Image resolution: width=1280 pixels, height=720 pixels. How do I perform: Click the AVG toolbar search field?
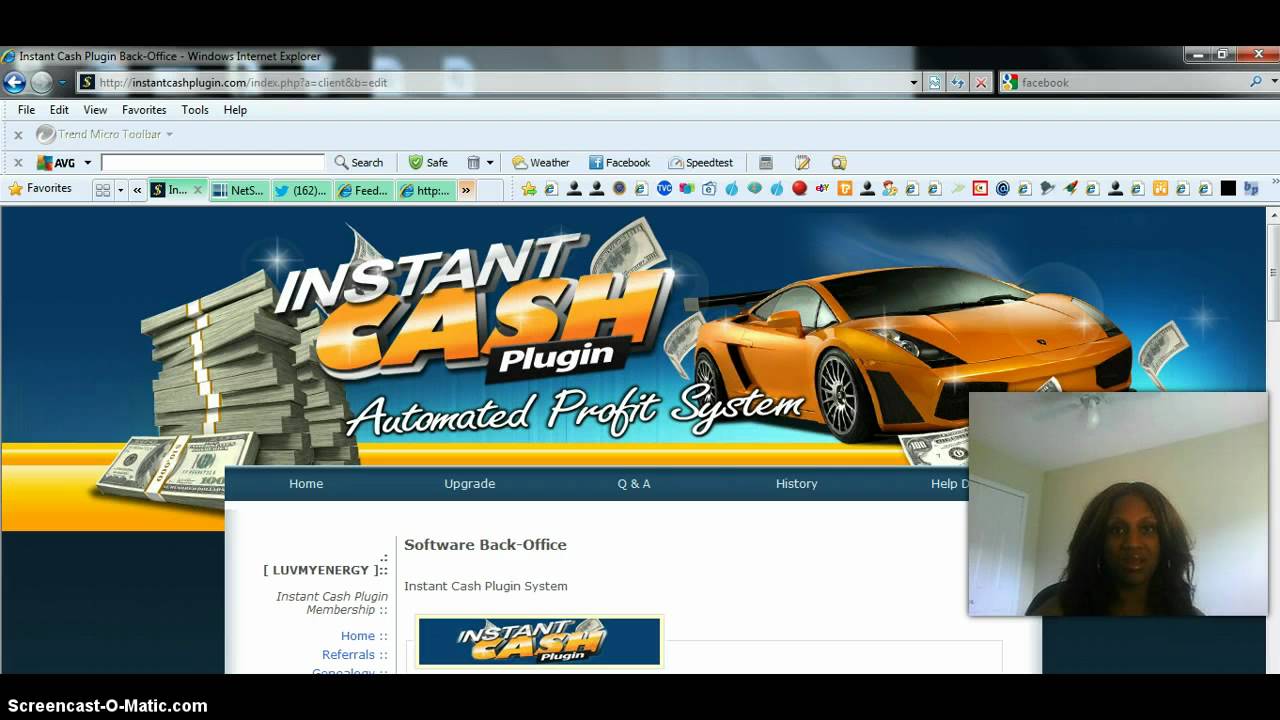[x=213, y=163]
